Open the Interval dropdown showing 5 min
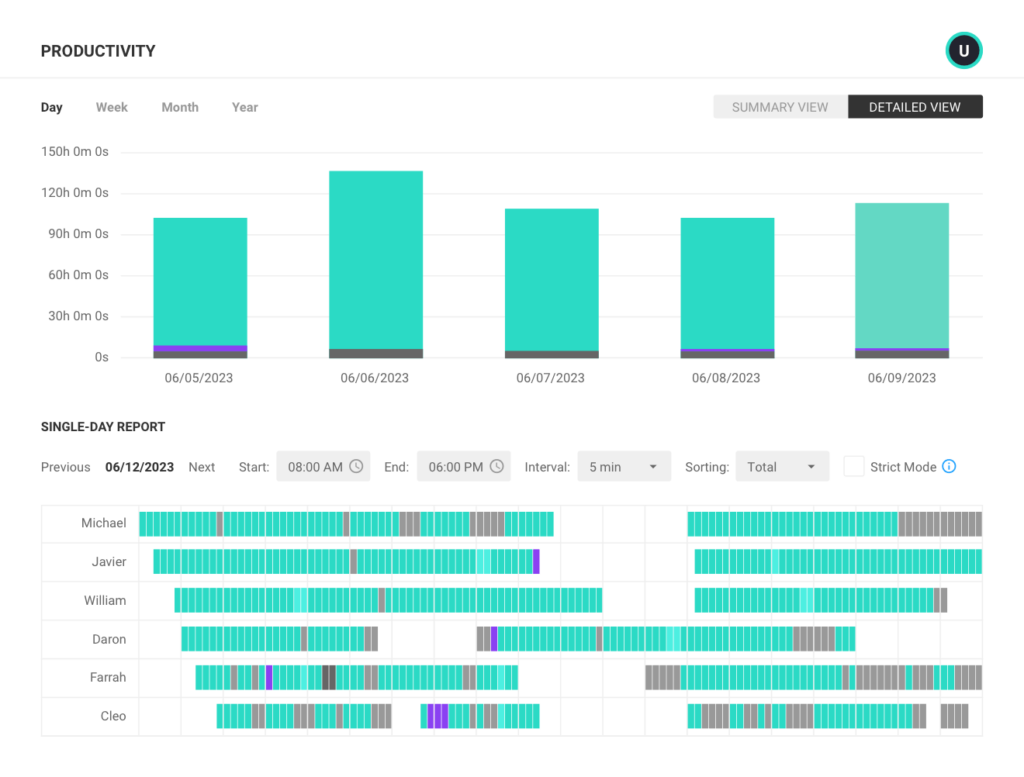The width and height of the screenshot is (1024, 777). (624, 466)
